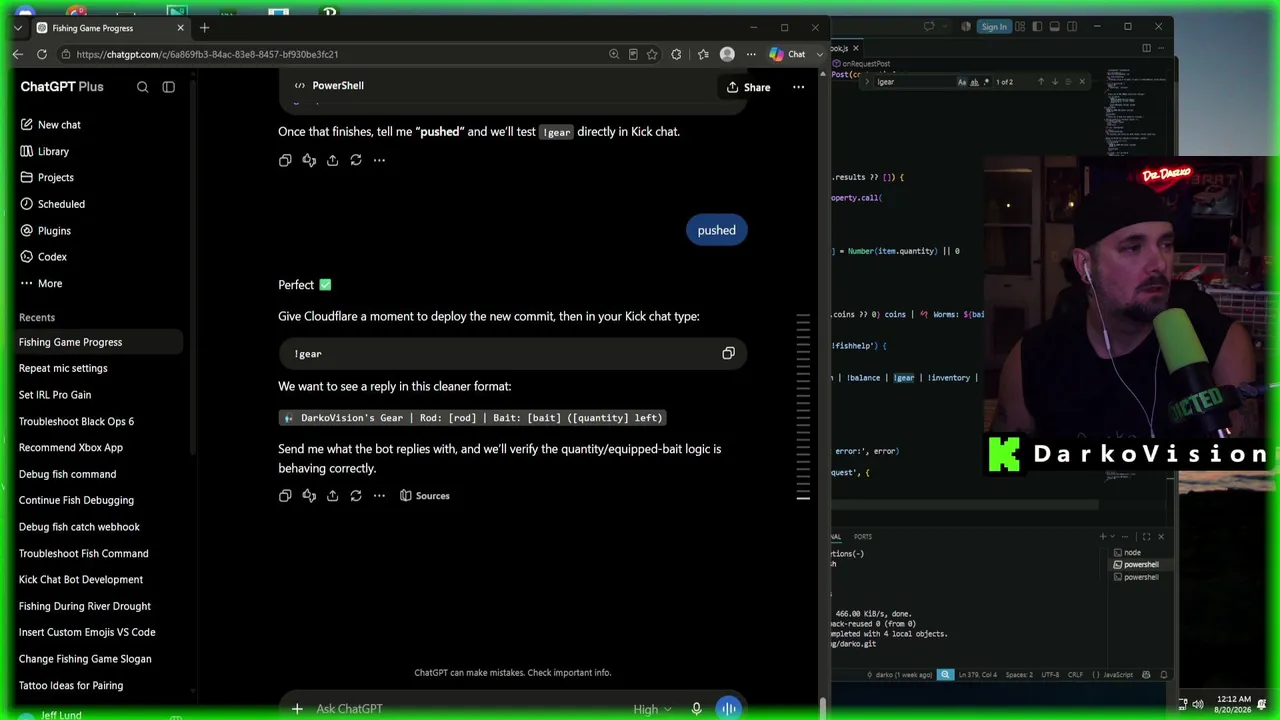
Task: Toggle VS Code secondary side bar
Action: [x=1072, y=27]
